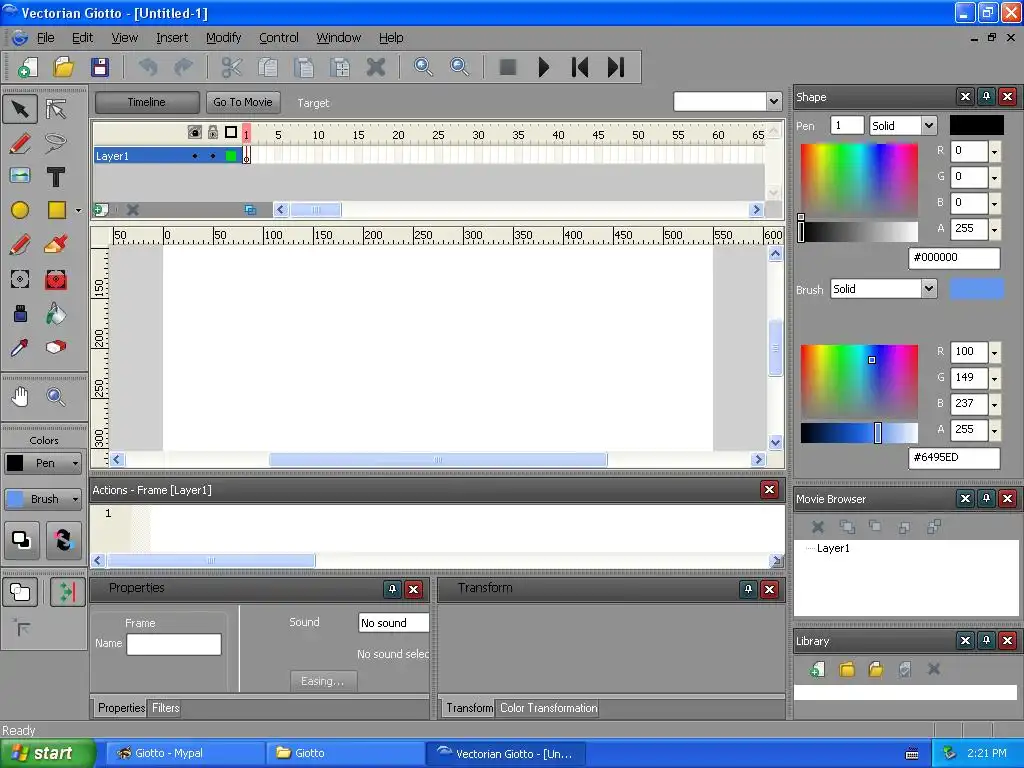Pin the Shape panel

986,97
